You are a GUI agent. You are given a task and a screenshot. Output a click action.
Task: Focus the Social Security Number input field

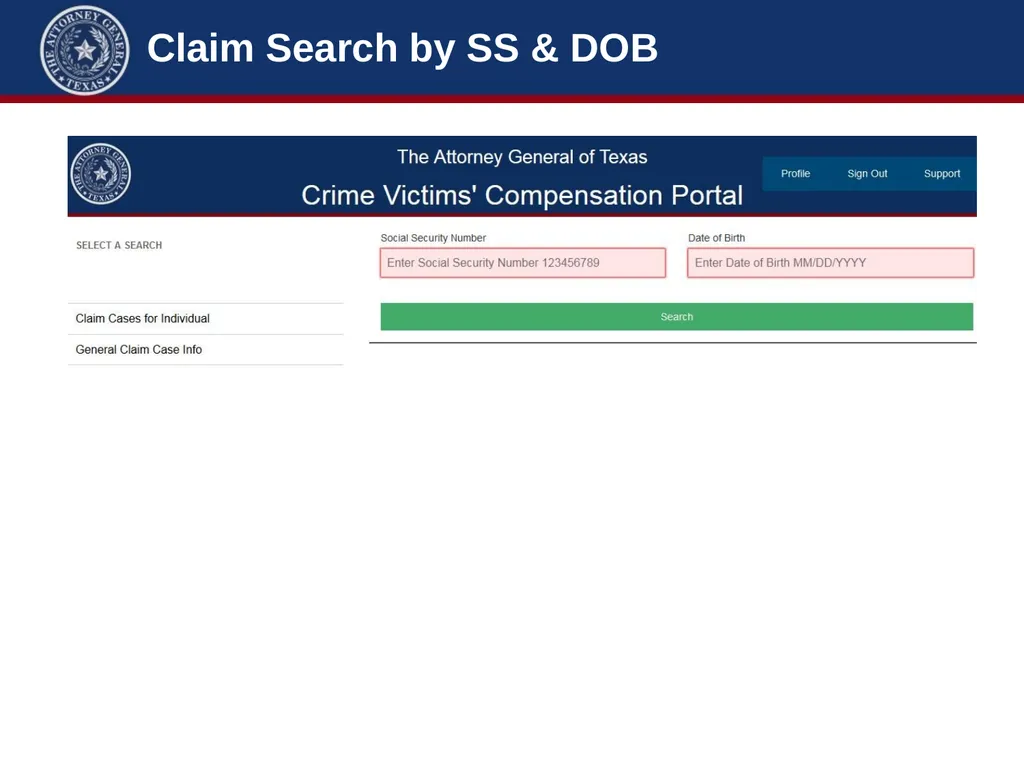523,263
